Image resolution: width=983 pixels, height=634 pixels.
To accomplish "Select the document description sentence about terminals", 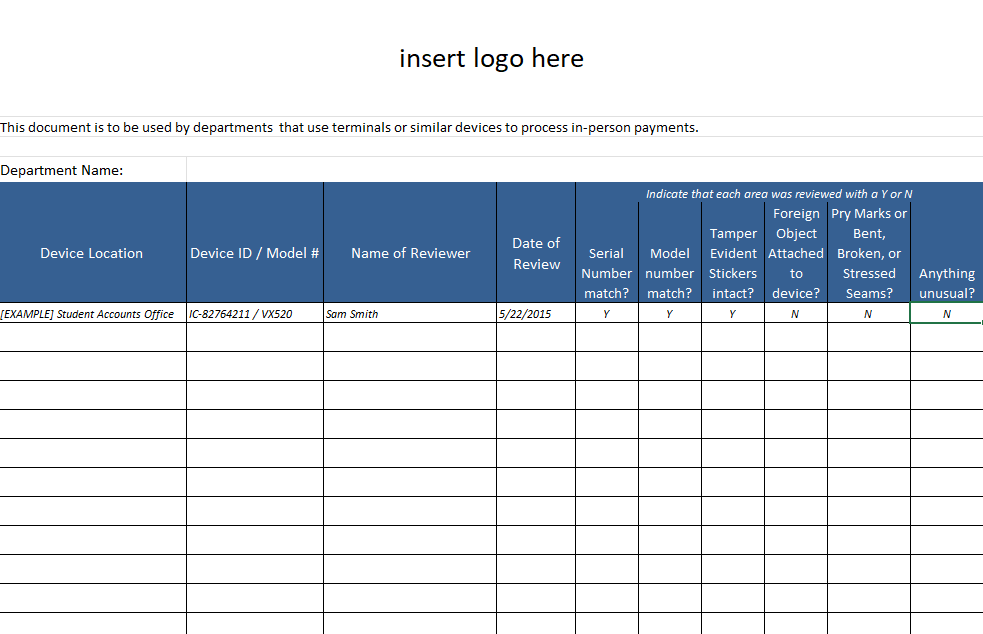I will coord(349,127).
